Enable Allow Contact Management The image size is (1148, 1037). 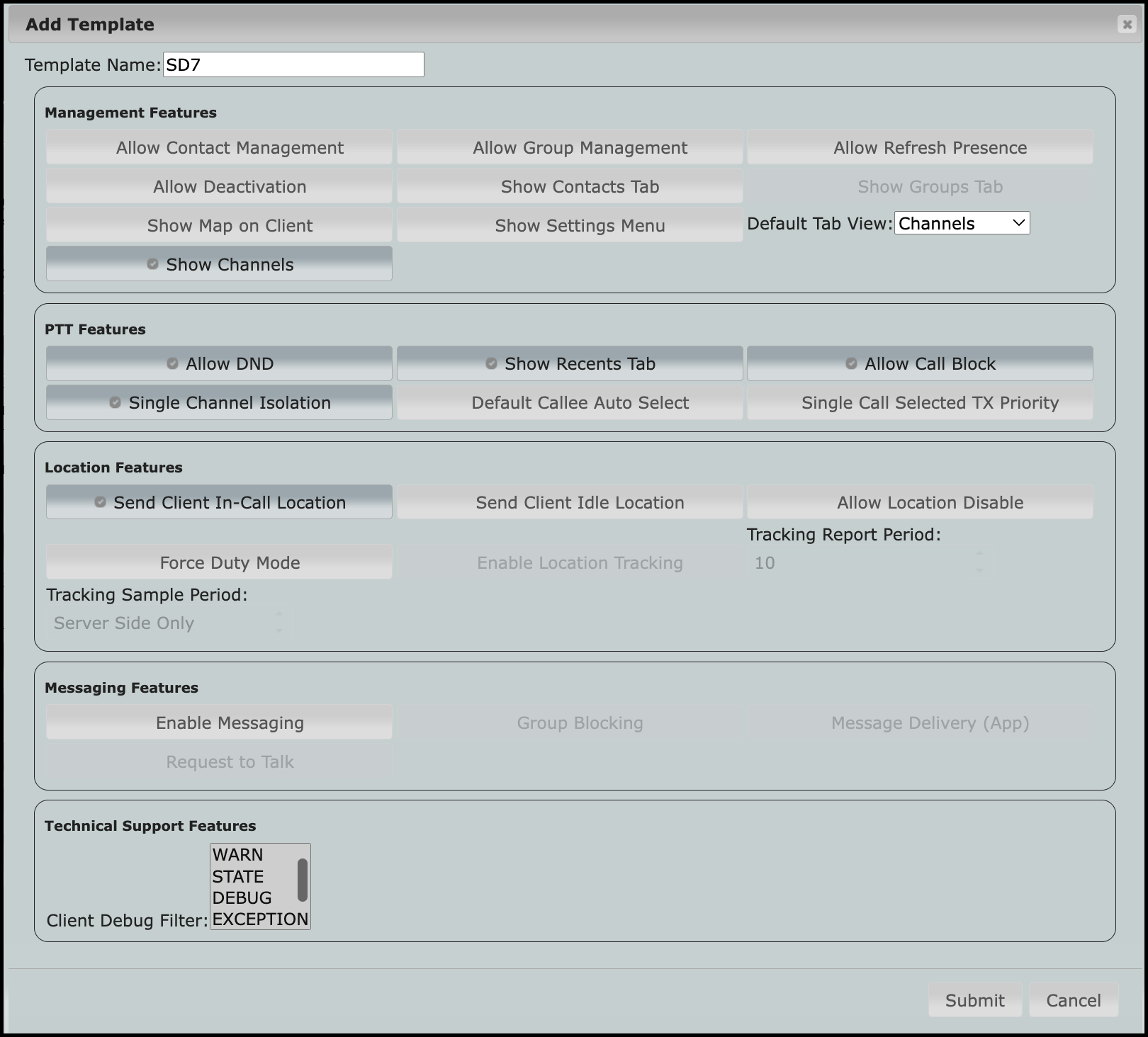tap(219, 147)
